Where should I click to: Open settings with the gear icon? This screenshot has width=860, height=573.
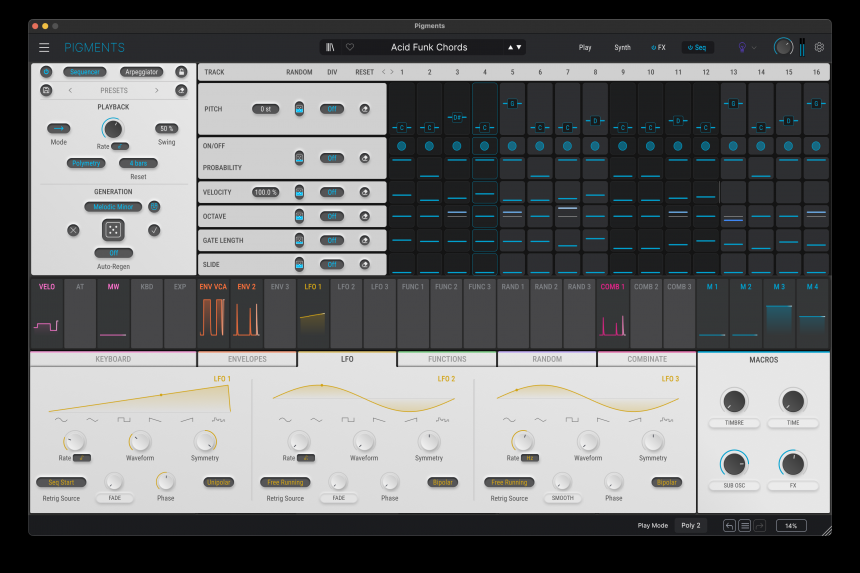click(819, 47)
